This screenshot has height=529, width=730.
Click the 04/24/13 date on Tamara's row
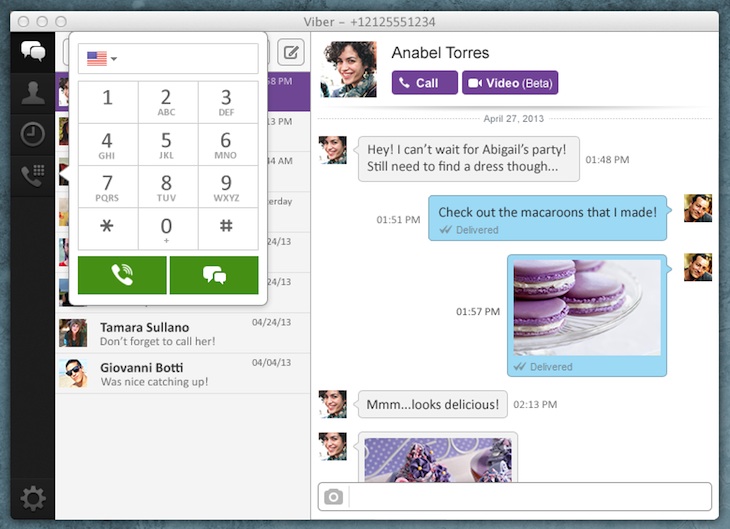(x=271, y=322)
